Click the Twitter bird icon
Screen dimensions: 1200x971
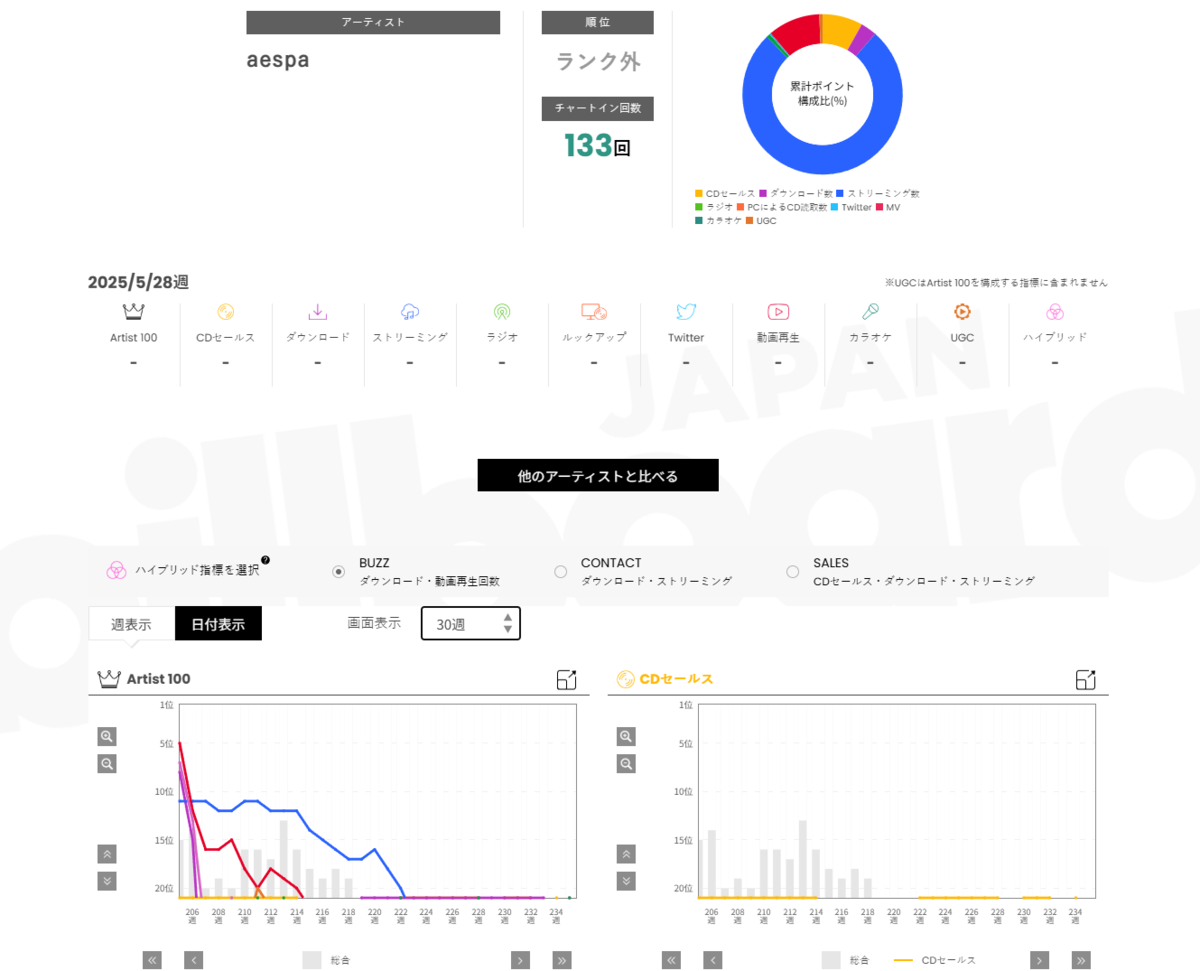686,312
